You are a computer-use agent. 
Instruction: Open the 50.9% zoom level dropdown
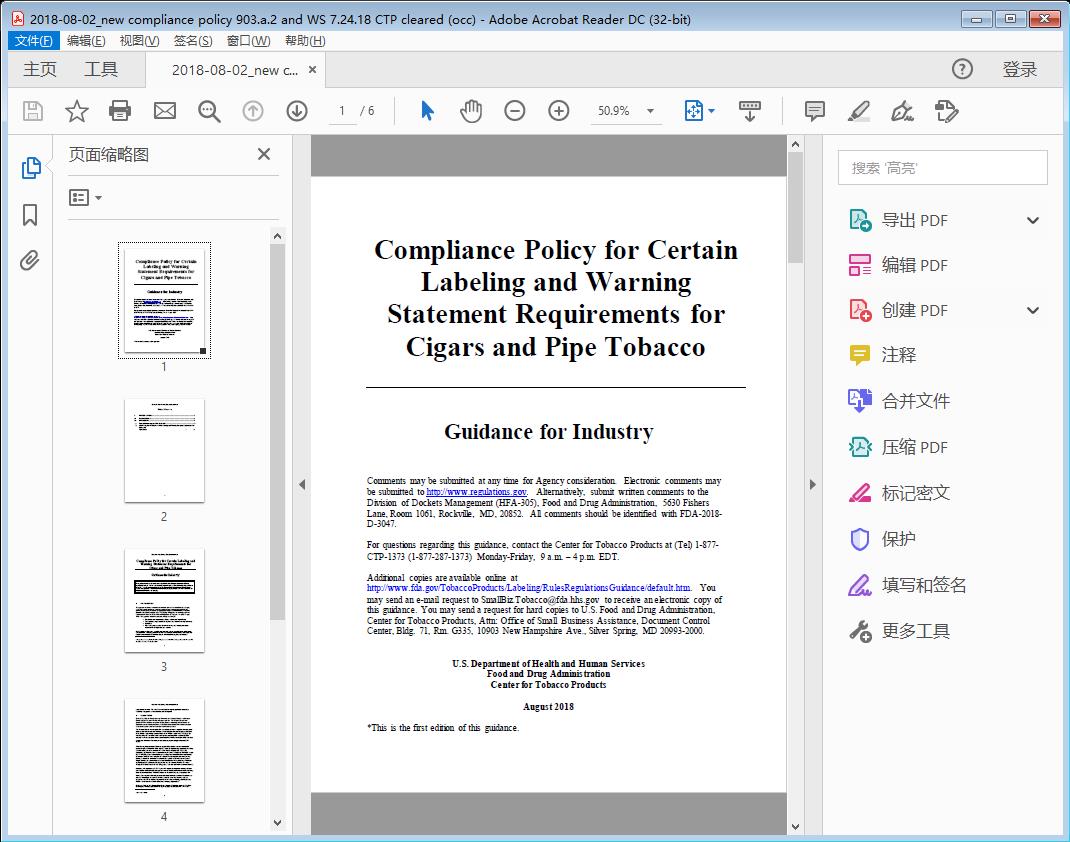click(x=651, y=111)
